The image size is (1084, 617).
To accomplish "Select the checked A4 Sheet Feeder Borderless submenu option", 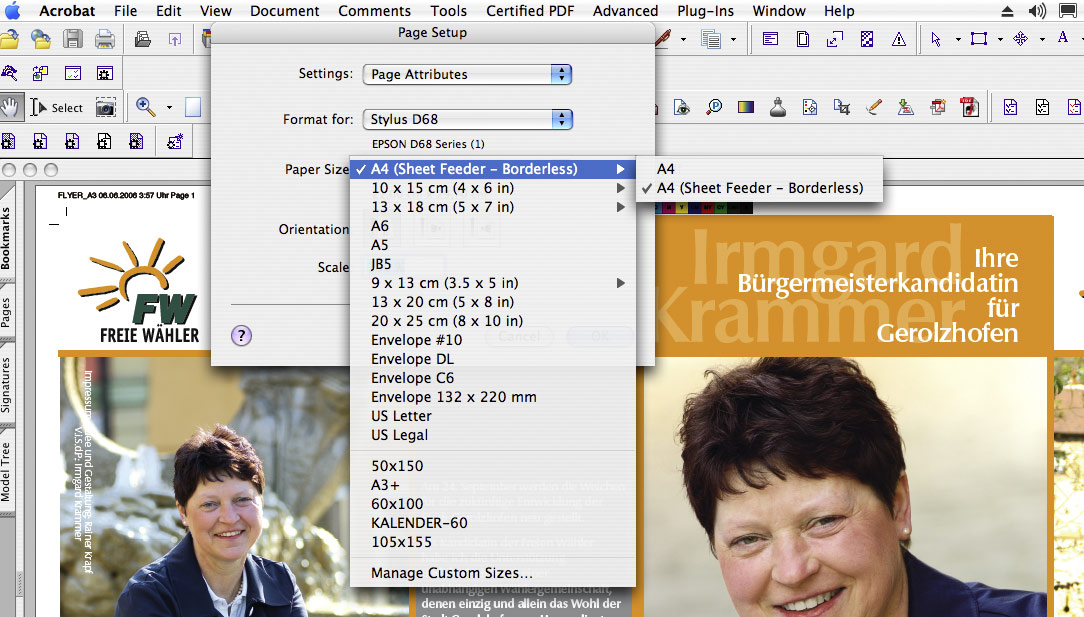I will coord(759,188).
